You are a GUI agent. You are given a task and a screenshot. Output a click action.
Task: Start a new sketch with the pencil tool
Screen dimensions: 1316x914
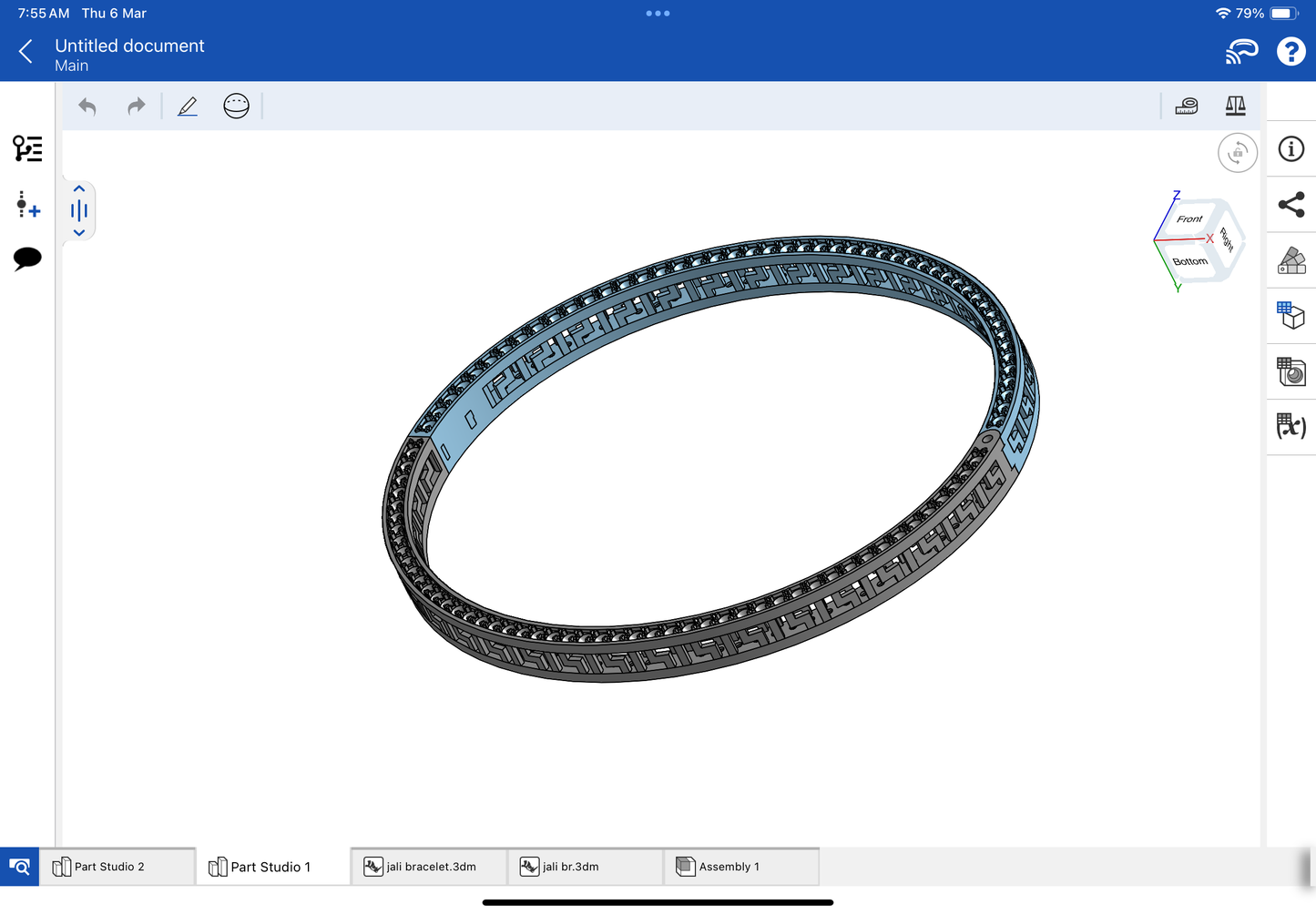pyautogui.click(x=188, y=107)
